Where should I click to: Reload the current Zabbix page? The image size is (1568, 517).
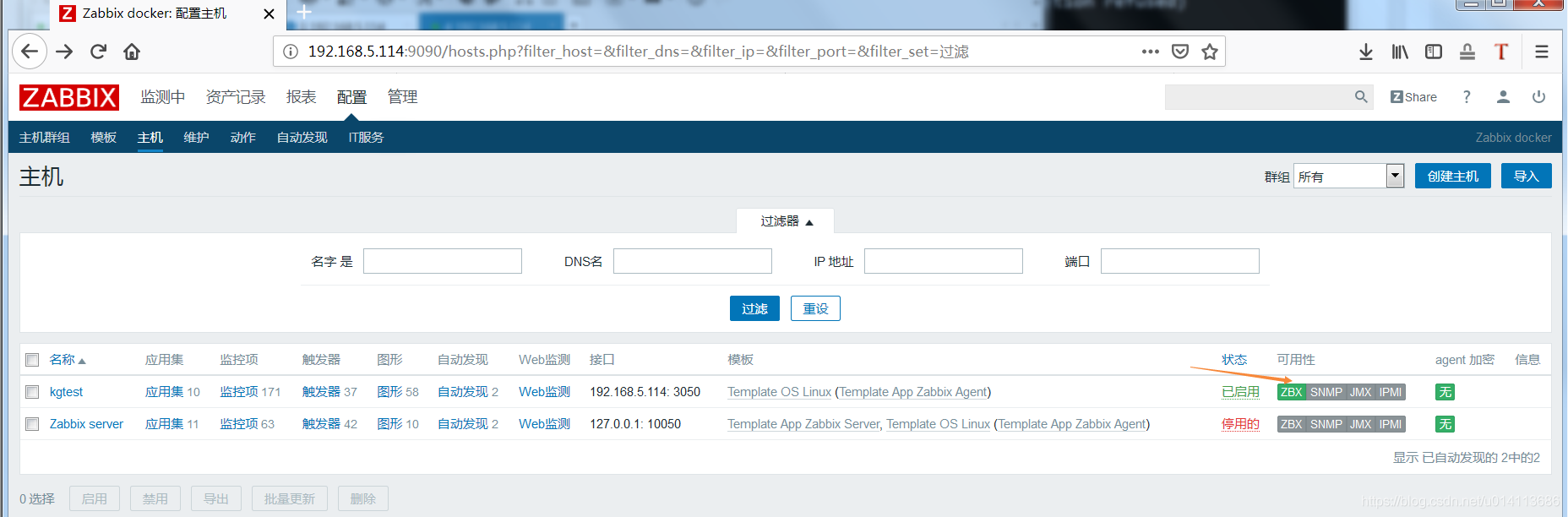(98, 52)
